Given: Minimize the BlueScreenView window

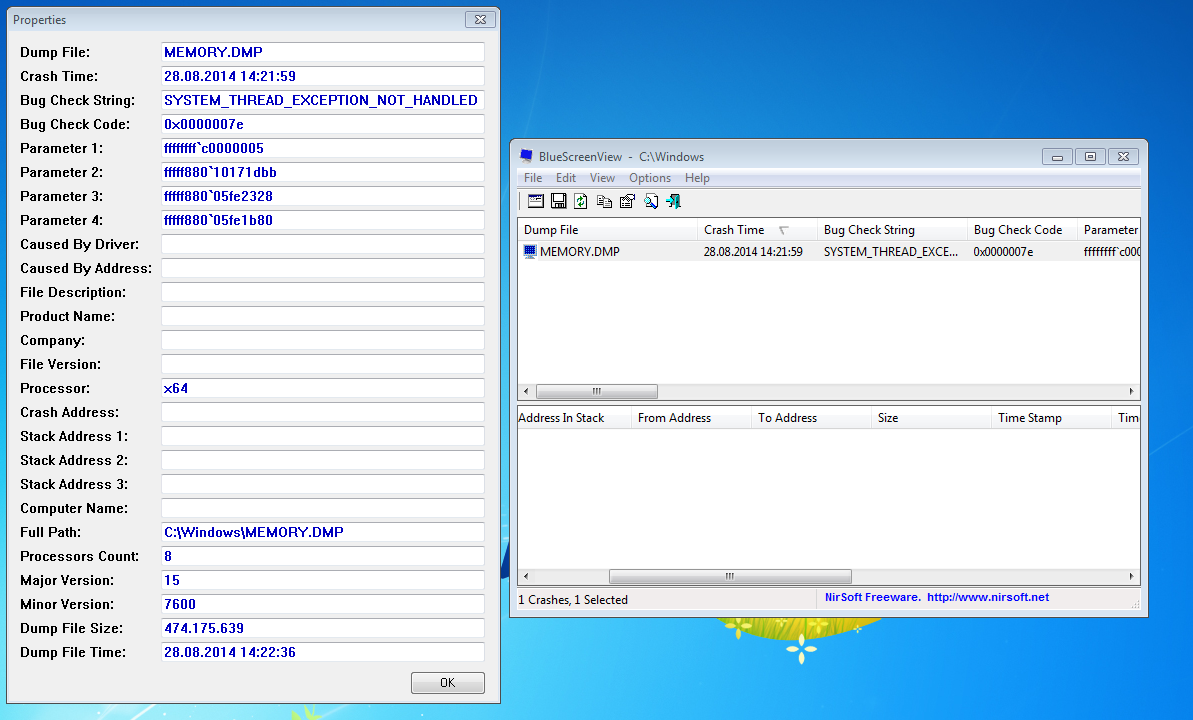Looking at the screenshot, I should tap(1058, 156).
